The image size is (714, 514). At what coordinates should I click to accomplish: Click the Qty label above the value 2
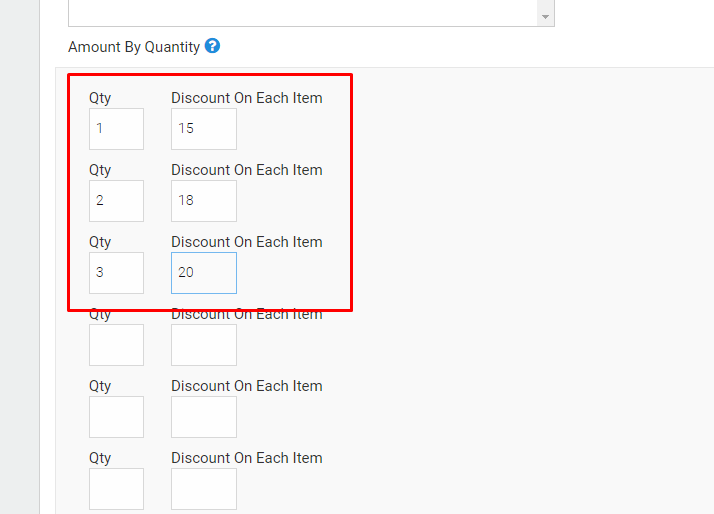tap(100, 170)
